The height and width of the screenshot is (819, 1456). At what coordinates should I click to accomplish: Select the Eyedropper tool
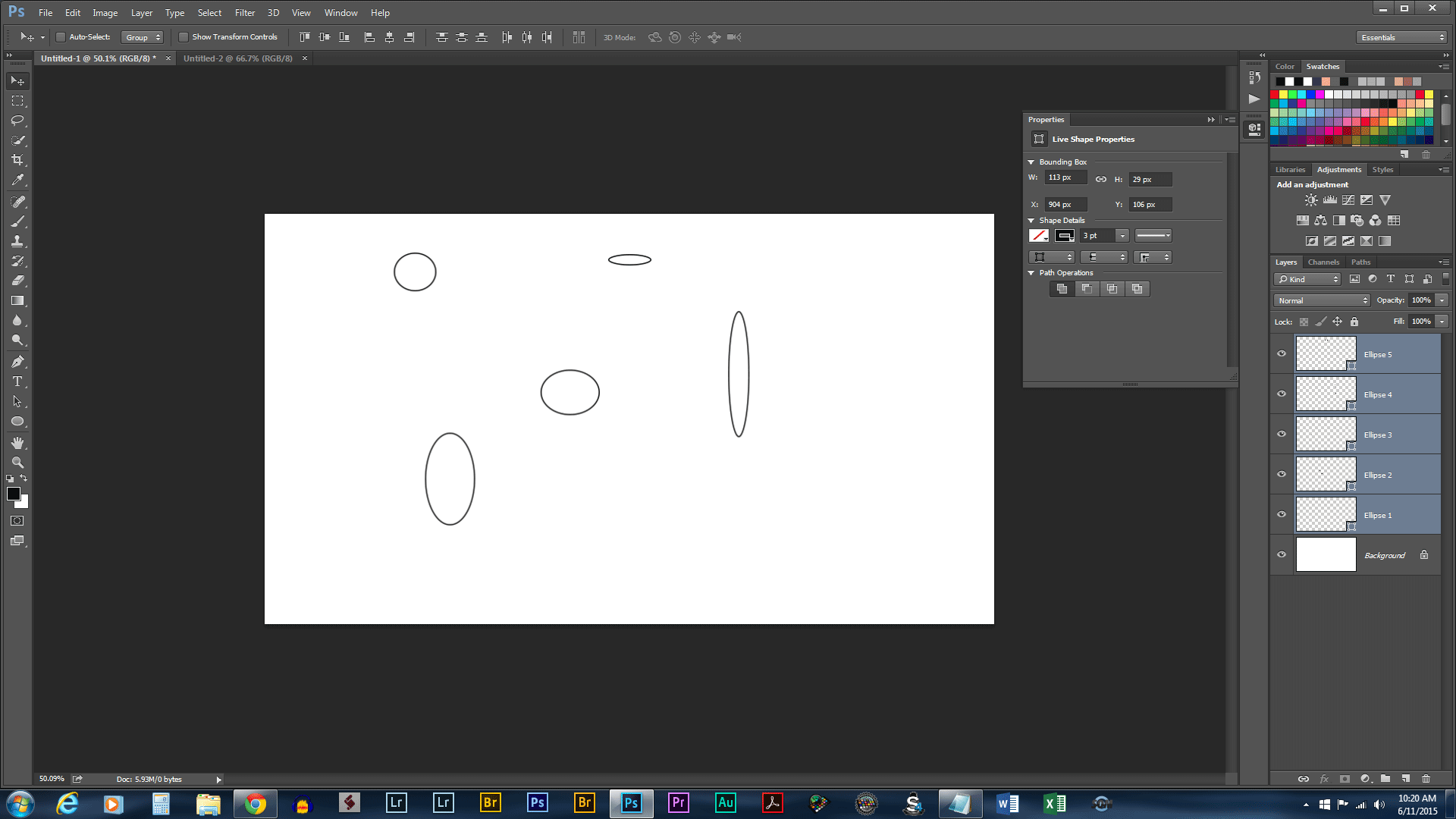coord(17,180)
